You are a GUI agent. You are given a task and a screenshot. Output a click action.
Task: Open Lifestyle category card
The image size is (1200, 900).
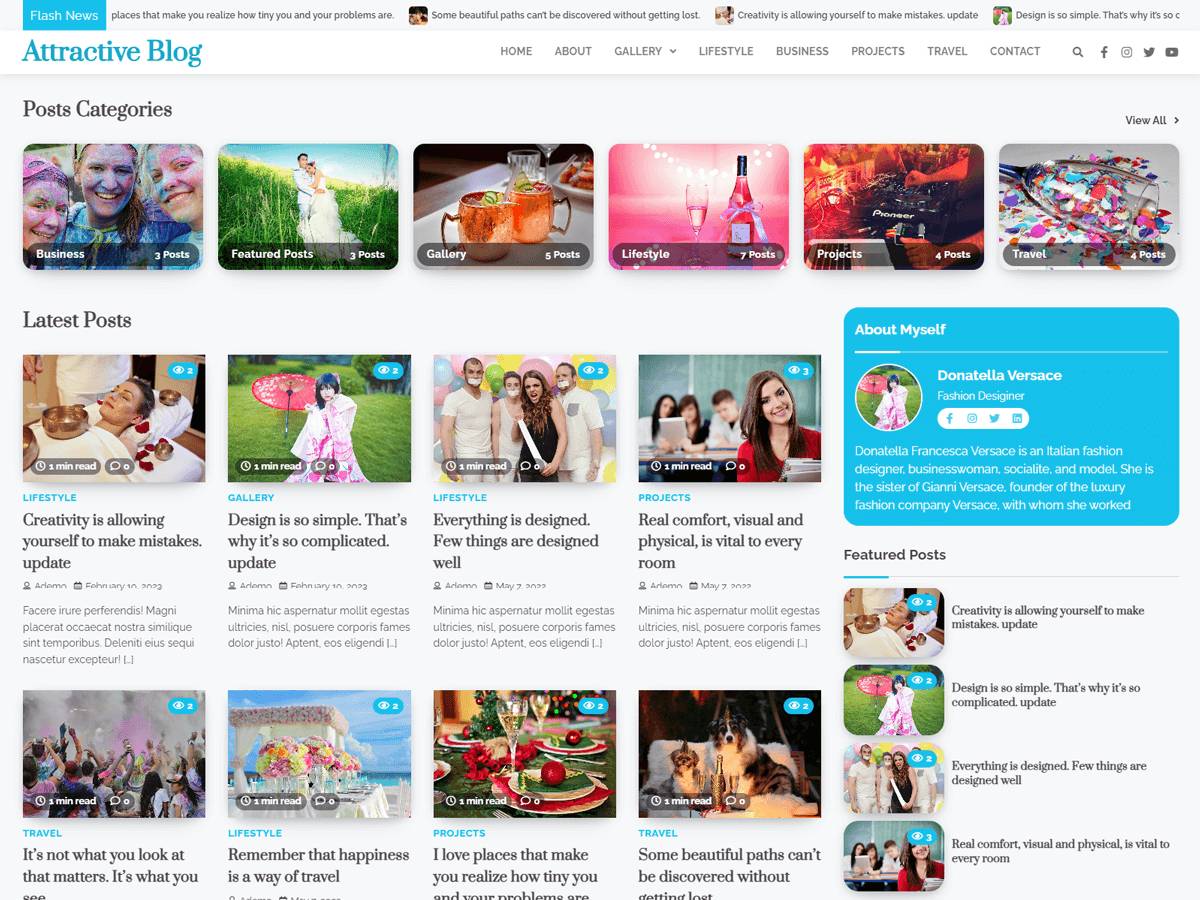[698, 207]
